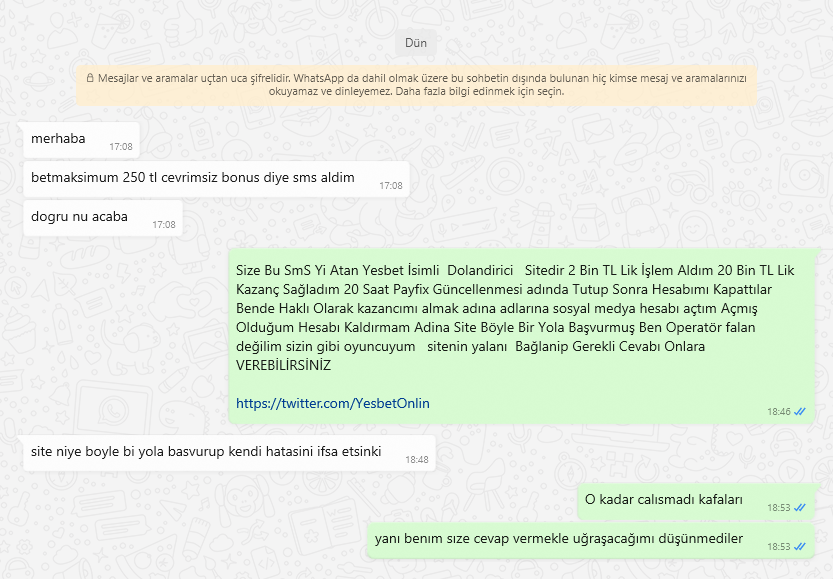Click the 'site niye boyle bi yola' message
Viewport: 833px width, 579px height.
point(229,453)
